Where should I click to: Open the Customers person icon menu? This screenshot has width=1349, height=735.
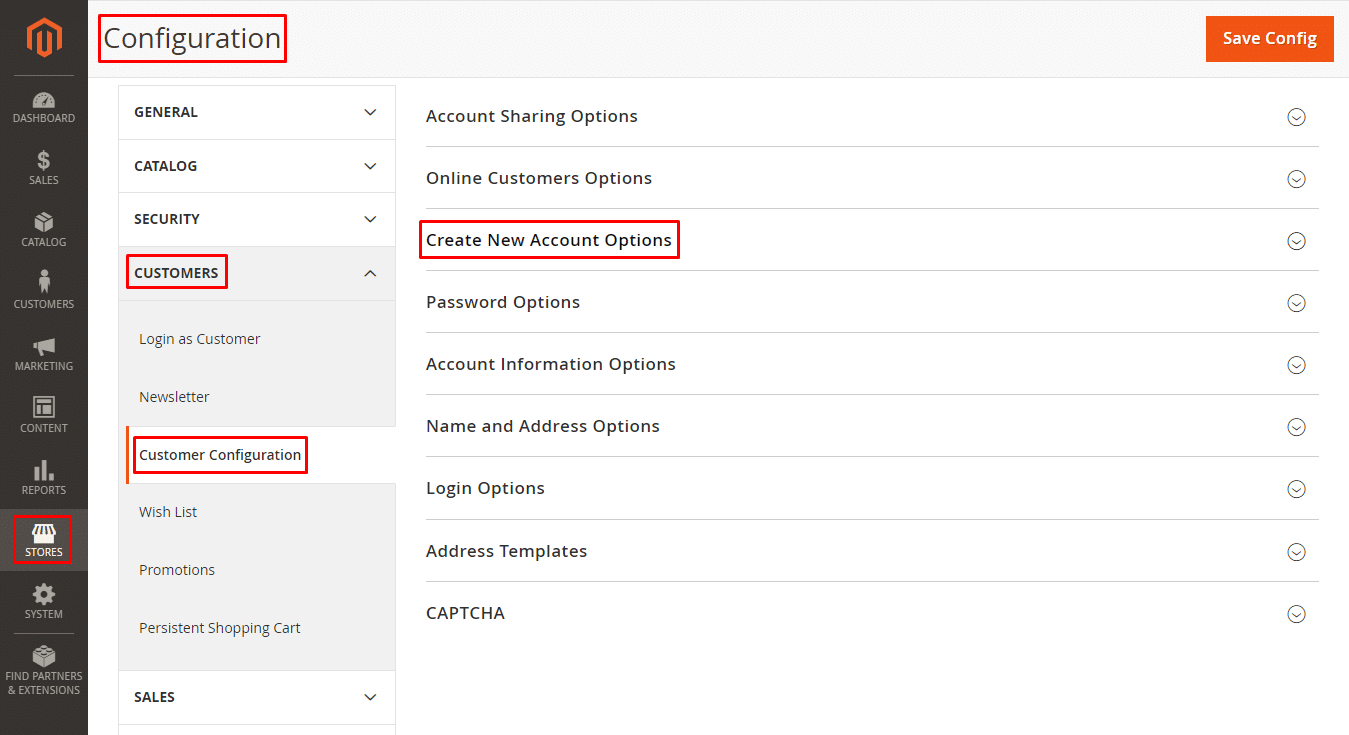tap(44, 284)
